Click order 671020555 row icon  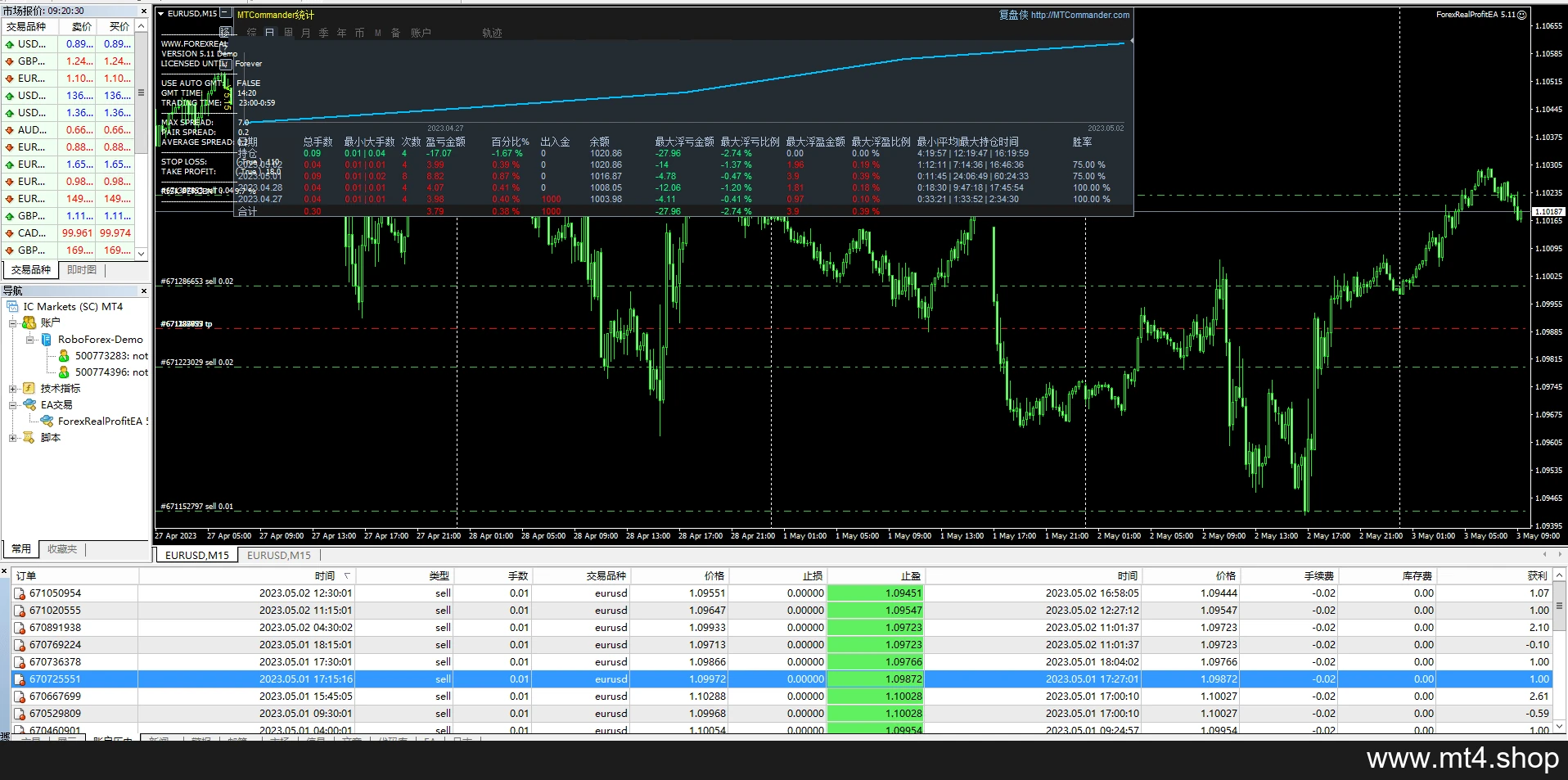20,611
